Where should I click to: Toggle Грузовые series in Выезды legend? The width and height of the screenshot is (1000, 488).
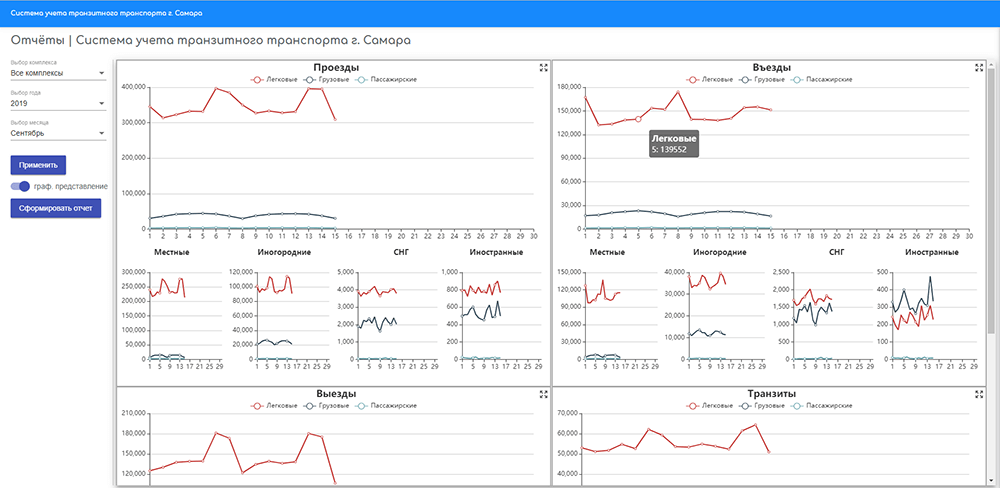(326, 406)
